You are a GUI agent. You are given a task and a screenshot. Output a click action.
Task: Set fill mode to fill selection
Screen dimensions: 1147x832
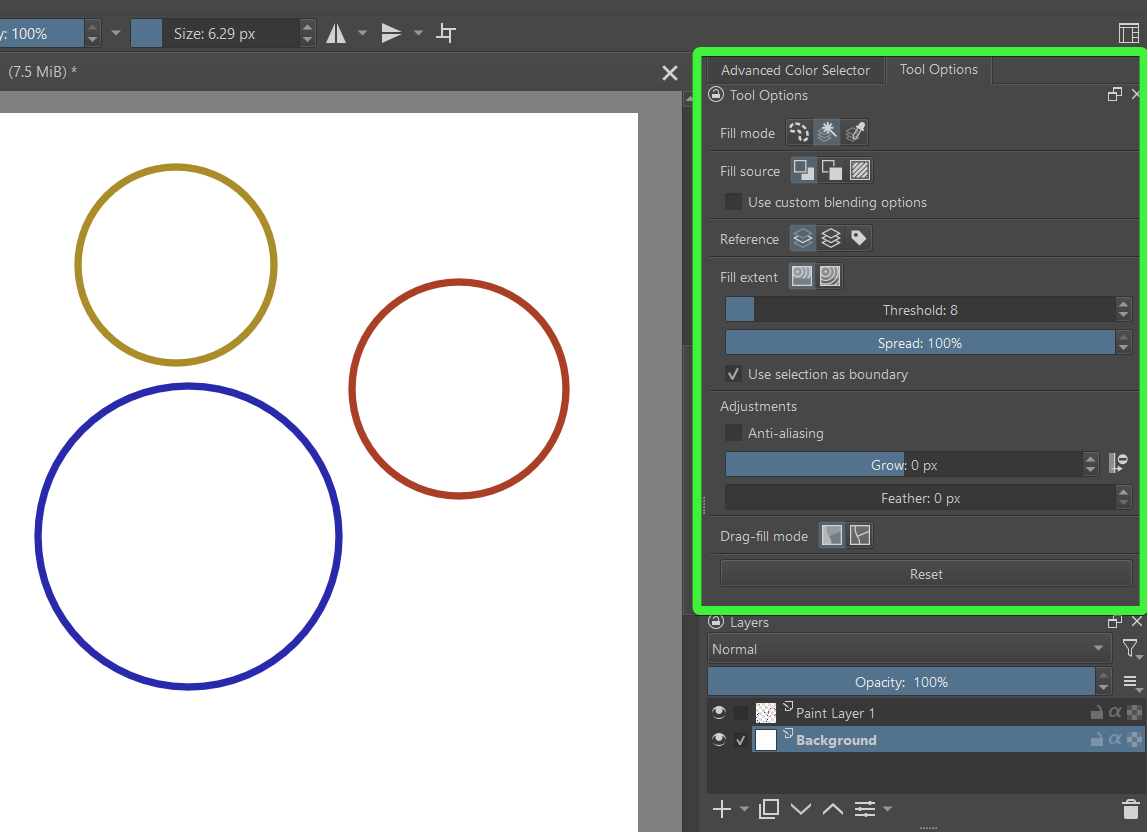click(x=799, y=133)
